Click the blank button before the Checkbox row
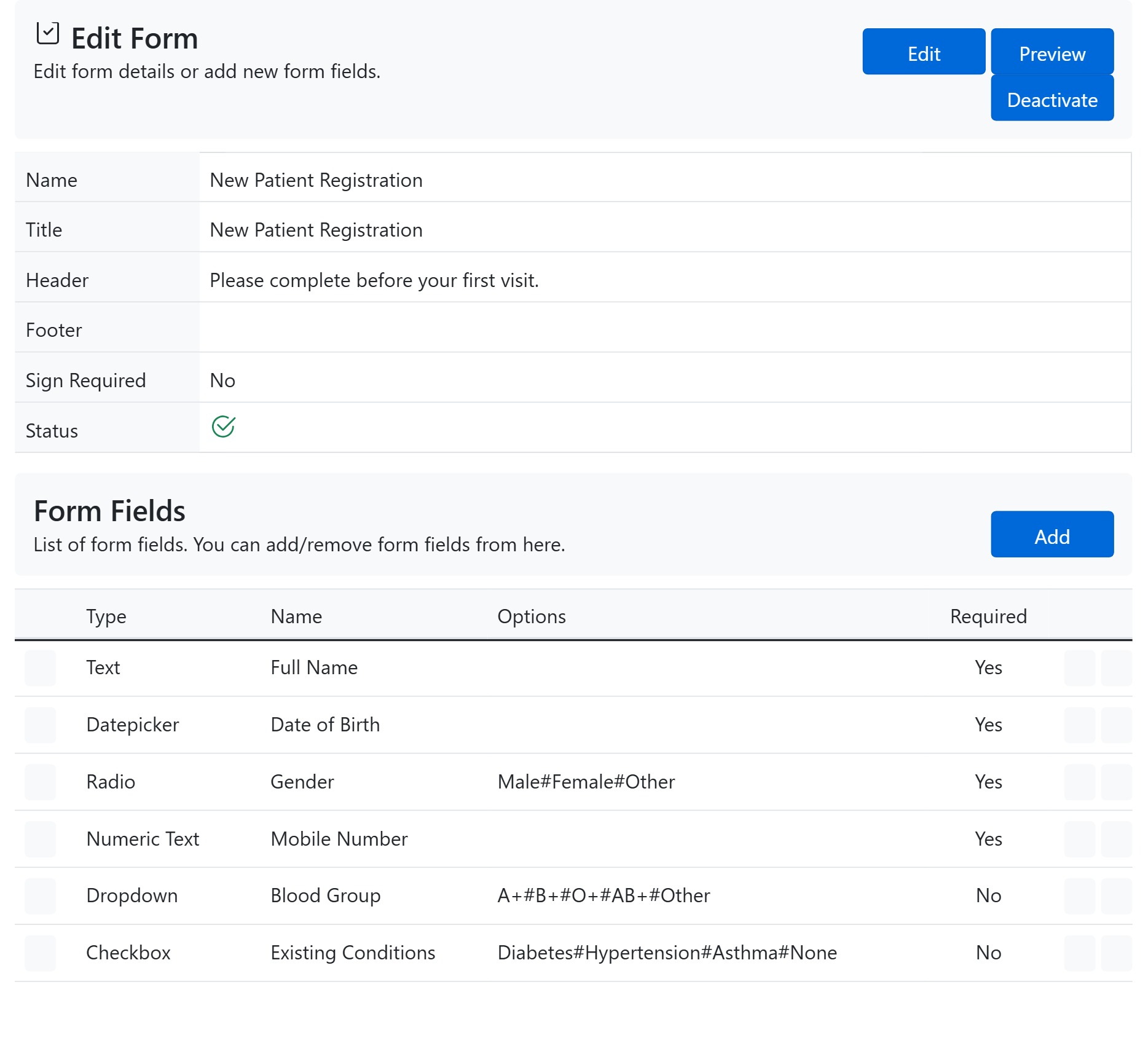Viewport: 1148px width, 1062px height. (40, 953)
